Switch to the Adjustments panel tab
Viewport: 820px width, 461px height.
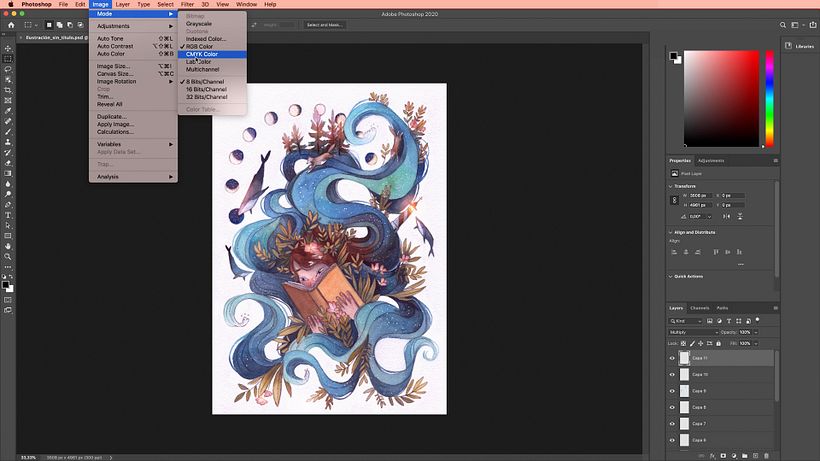pyautogui.click(x=711, y=160)
